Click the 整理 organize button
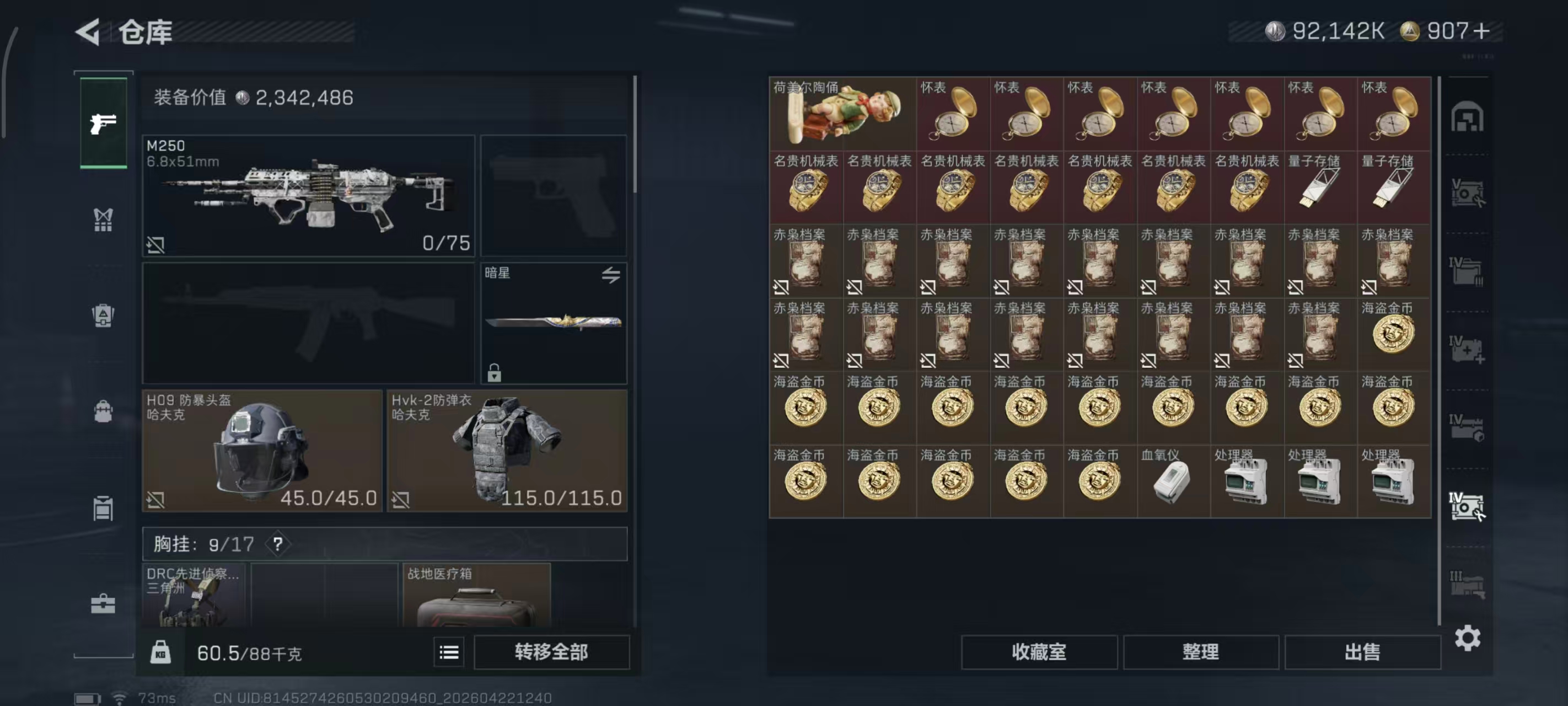 1200,652
